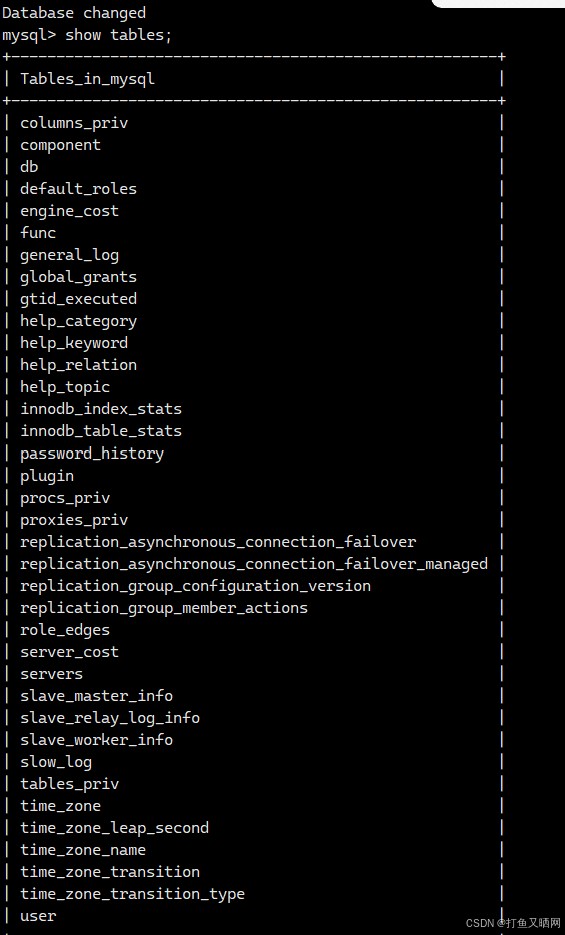Select the proxies_priv entry

(74, 520)
